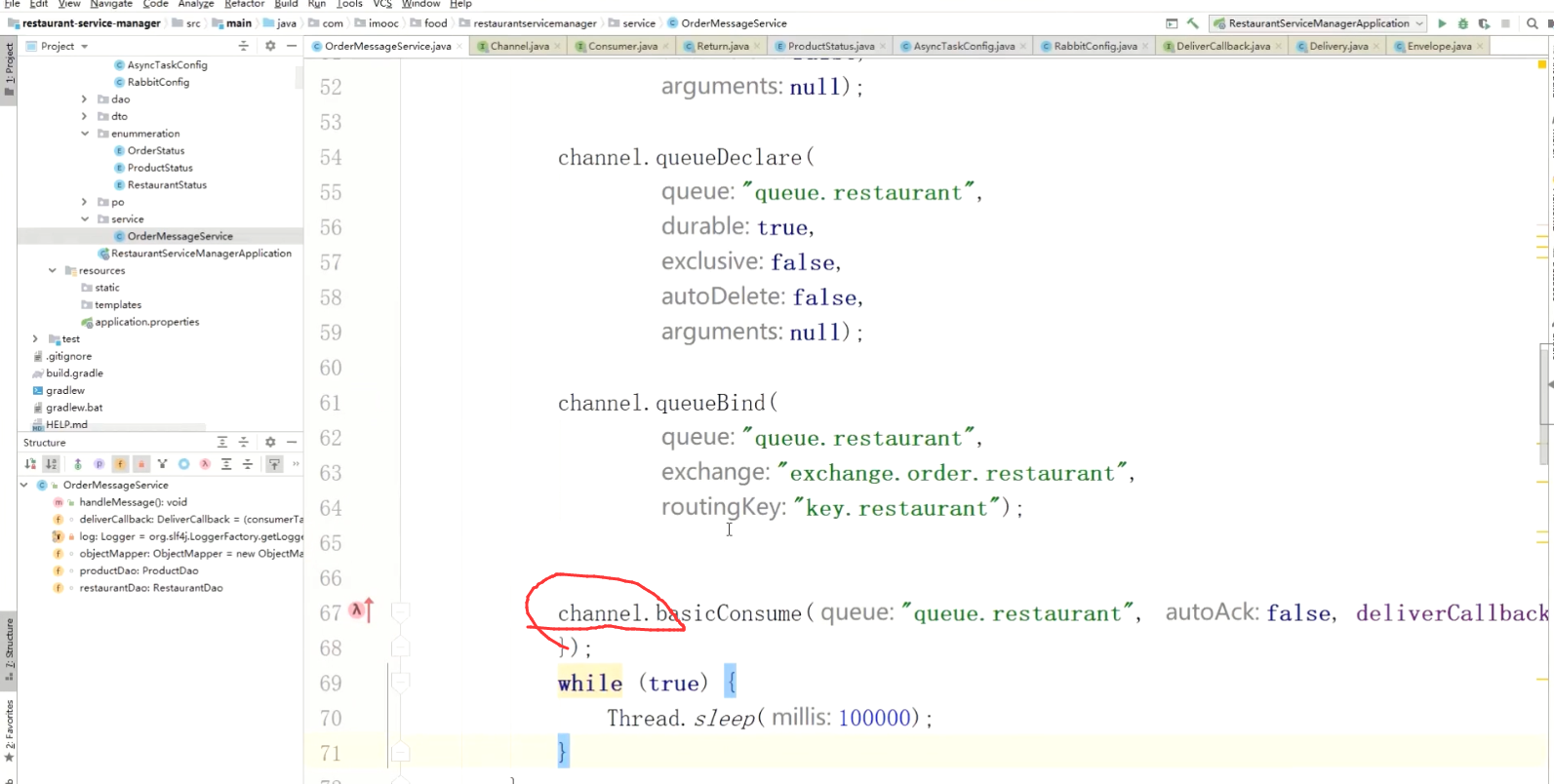Close the Consumer.java tab
The height and width of the screenshot is (784, 1554).
coord(666,46)
